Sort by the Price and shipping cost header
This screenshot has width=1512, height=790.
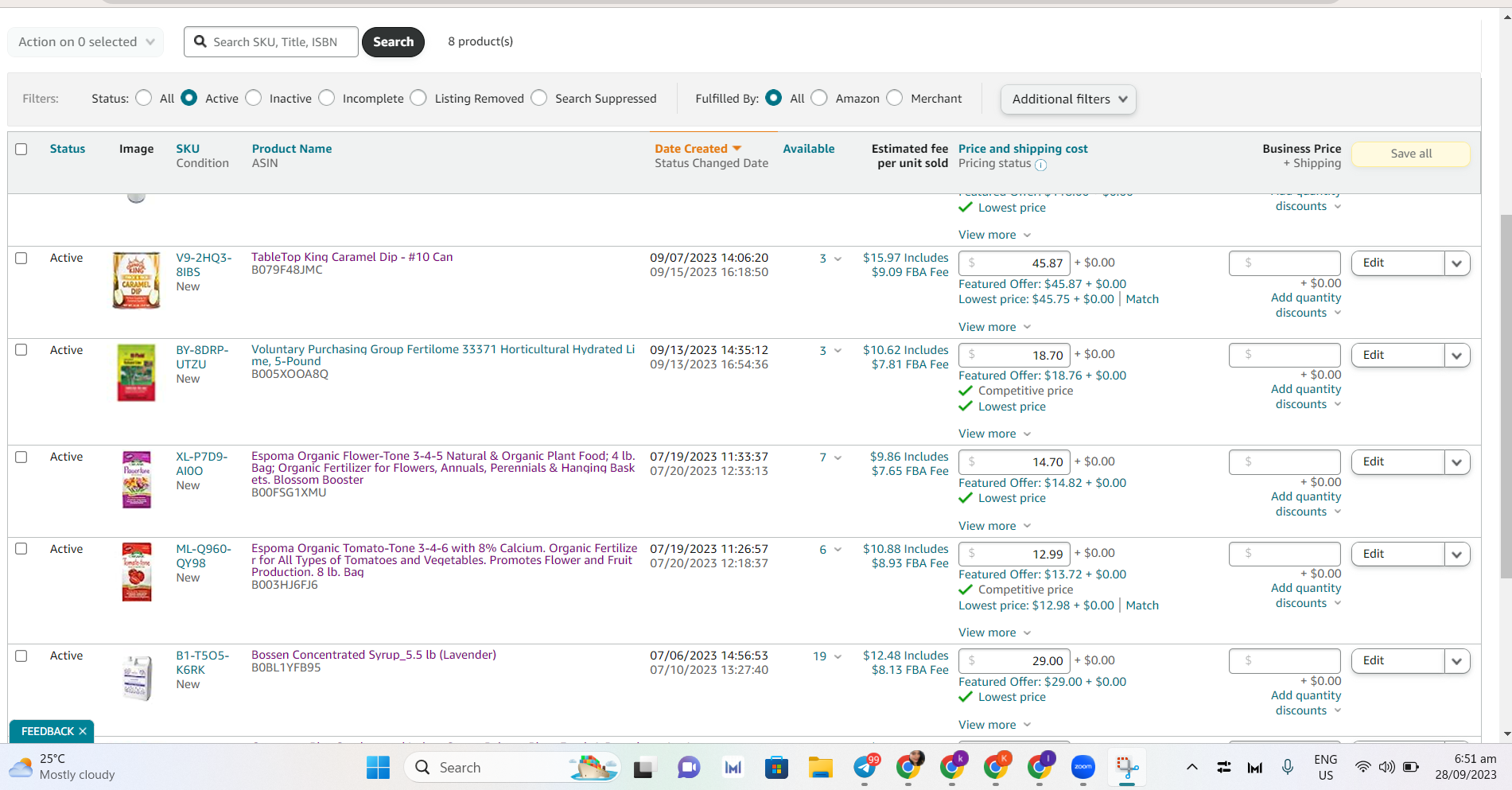pyautogui.click(x=1023, y=149)
